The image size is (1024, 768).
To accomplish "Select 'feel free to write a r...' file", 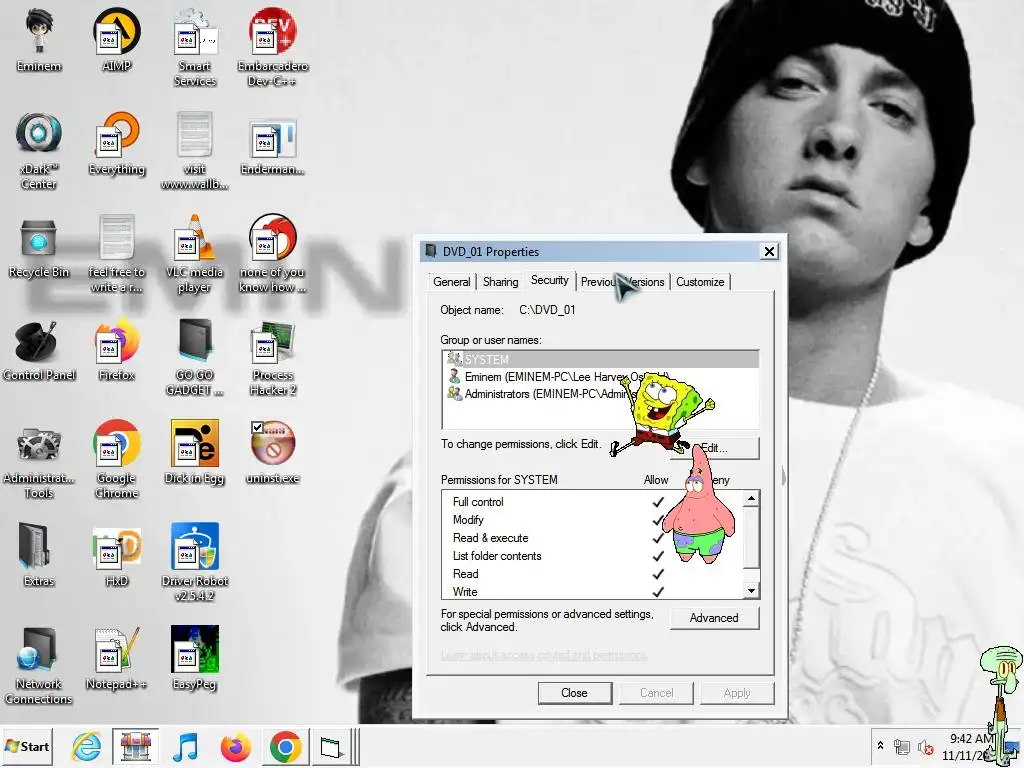I will (x=117, y=253).
